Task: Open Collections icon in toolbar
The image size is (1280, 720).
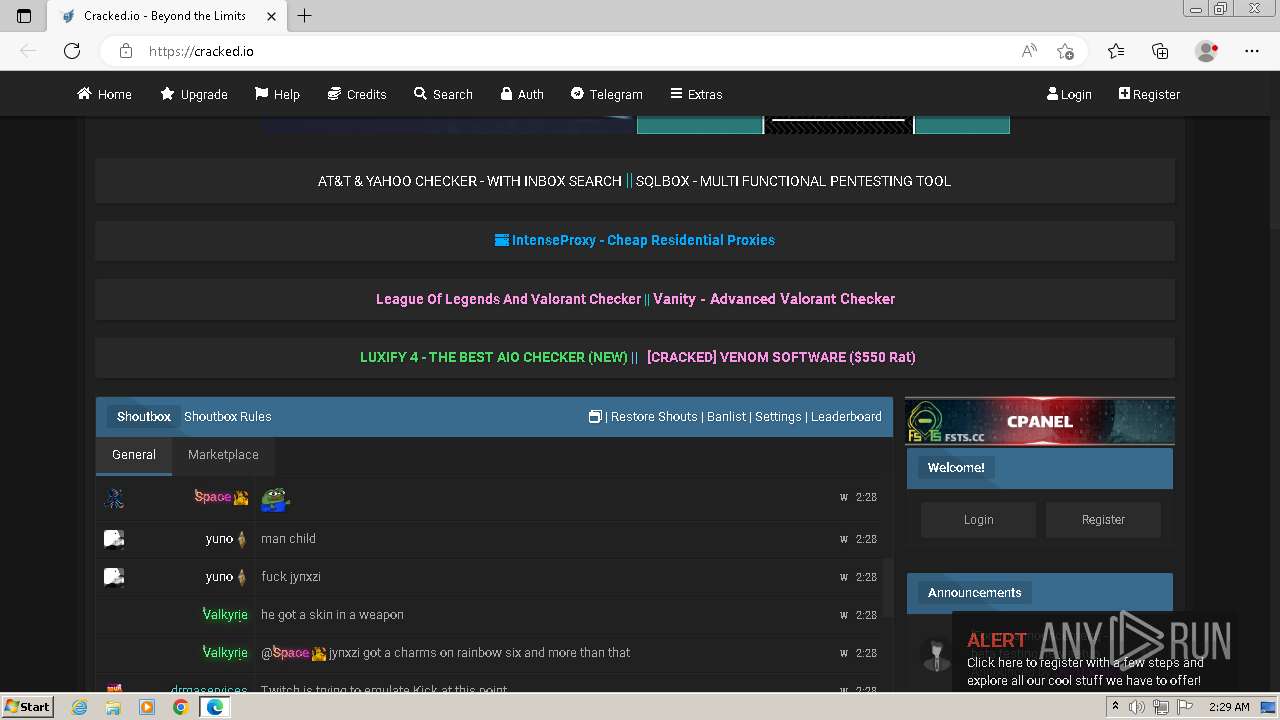Action: 1160,51
